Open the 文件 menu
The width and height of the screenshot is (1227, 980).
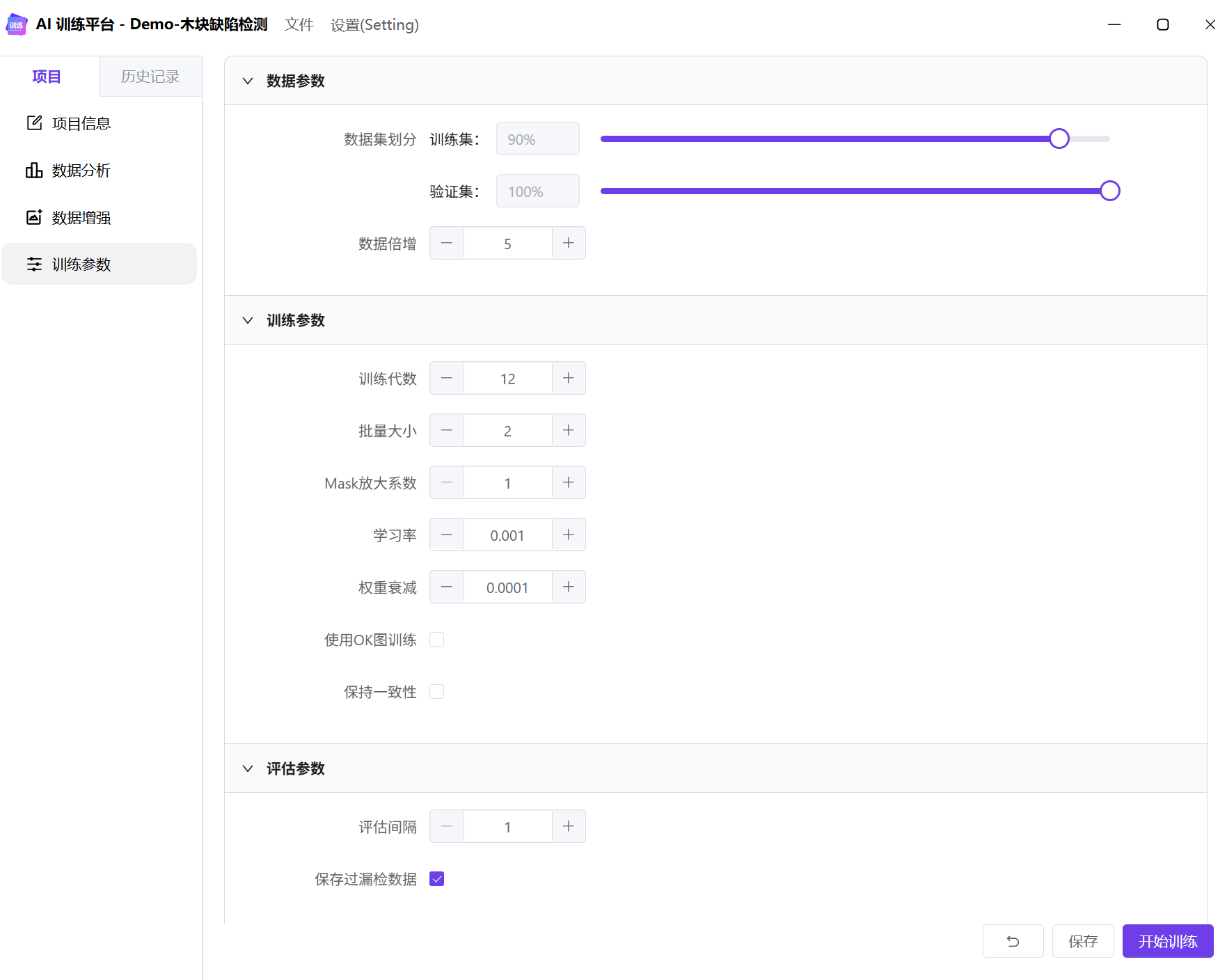[299, 25]
